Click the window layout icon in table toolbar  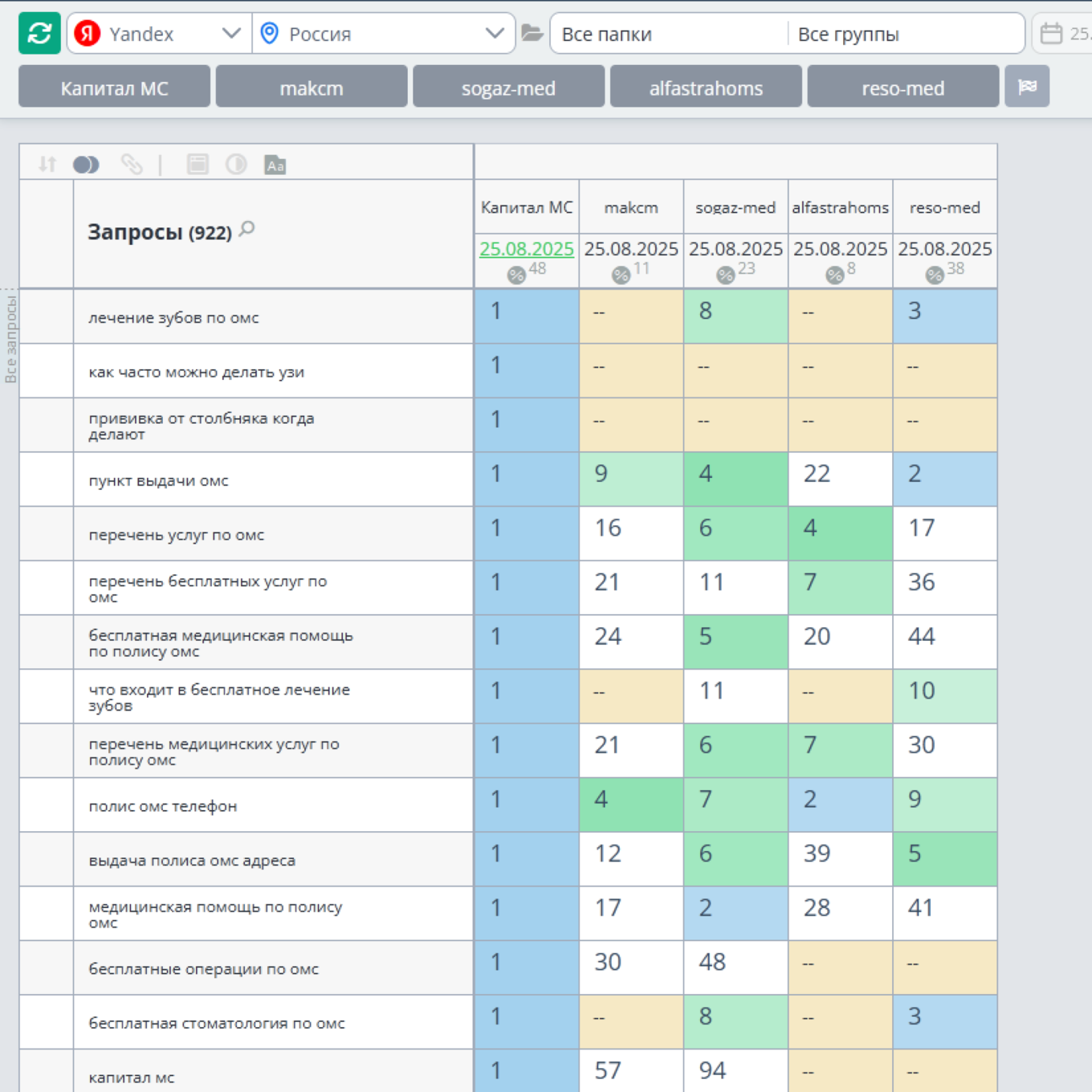point(198,165)
